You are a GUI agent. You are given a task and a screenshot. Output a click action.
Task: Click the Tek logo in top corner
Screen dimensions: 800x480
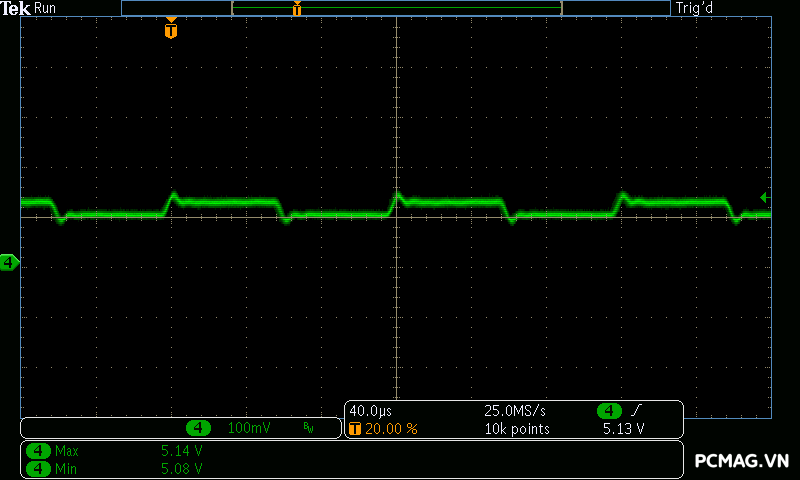[15, 8]
